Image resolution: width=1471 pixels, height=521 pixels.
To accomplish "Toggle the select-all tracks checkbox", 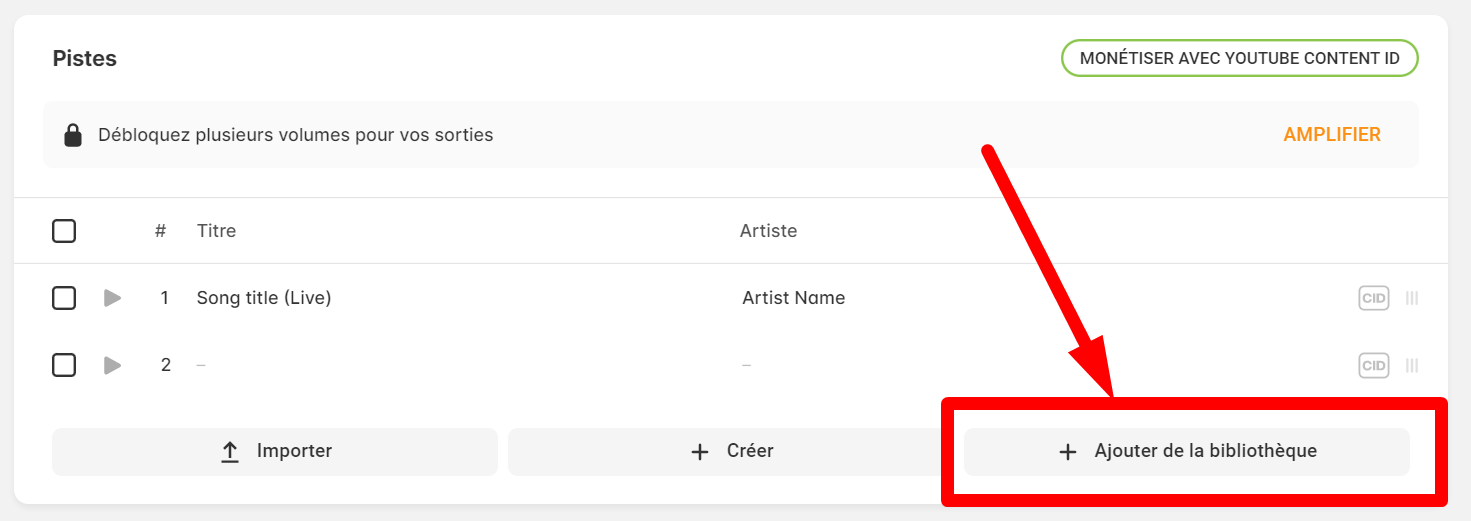I will [x=64, y=231].
